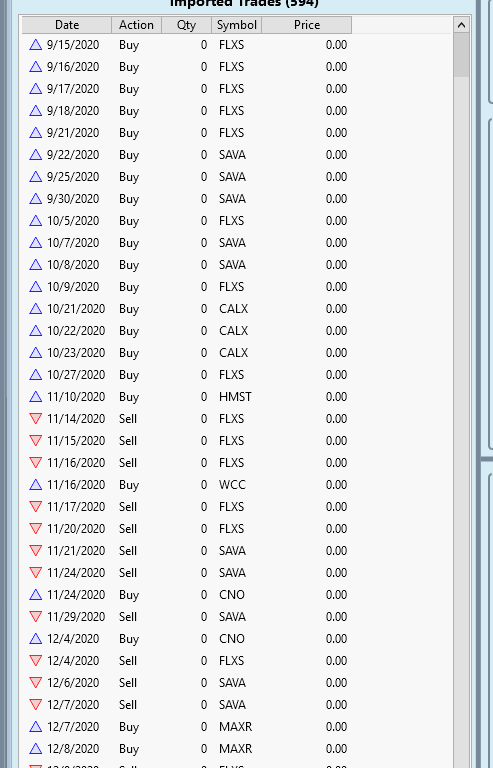Sort by the Symbol column header
Image resolution: width=493 pixels, height=768 pixels.
[x=236, y=25]
